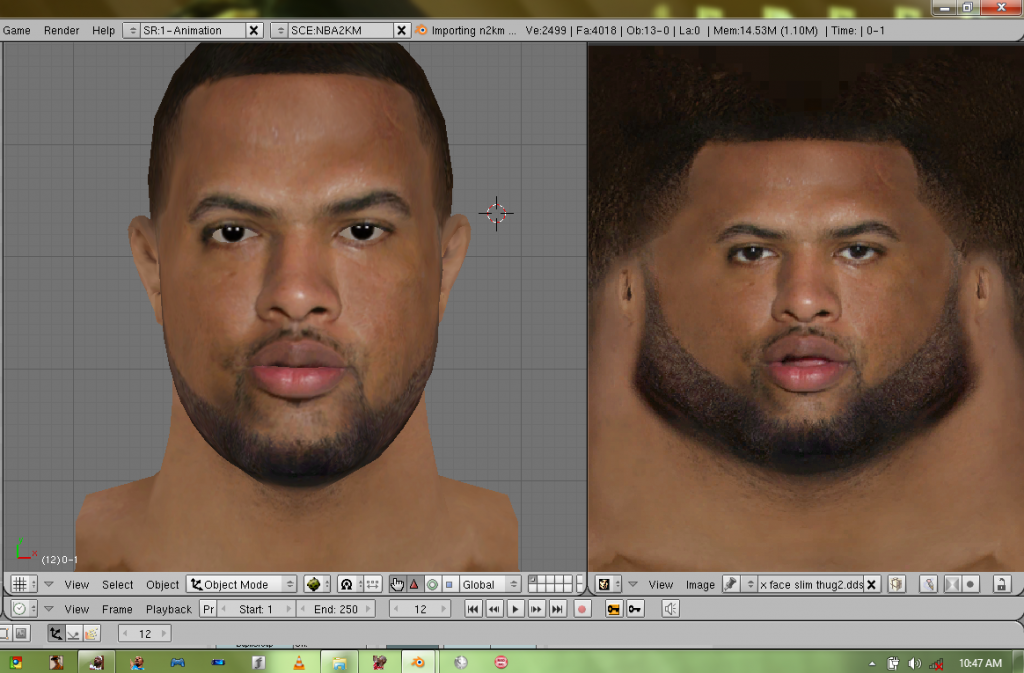
Task: Click the insert keyframe key icon
Action: pyautogui.click(x=613, y=609)
